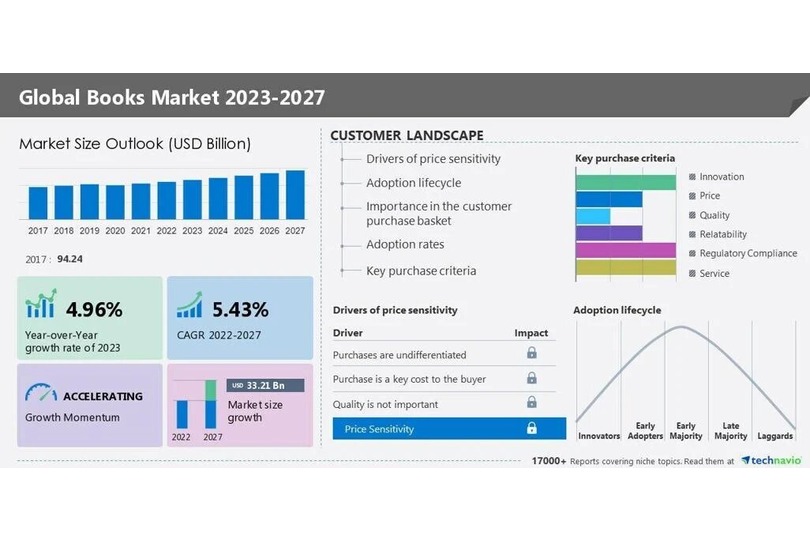Click 'Importance in the customer purchase basket'
The height and width of the screenshot is (540, 810).
point(439,213)
